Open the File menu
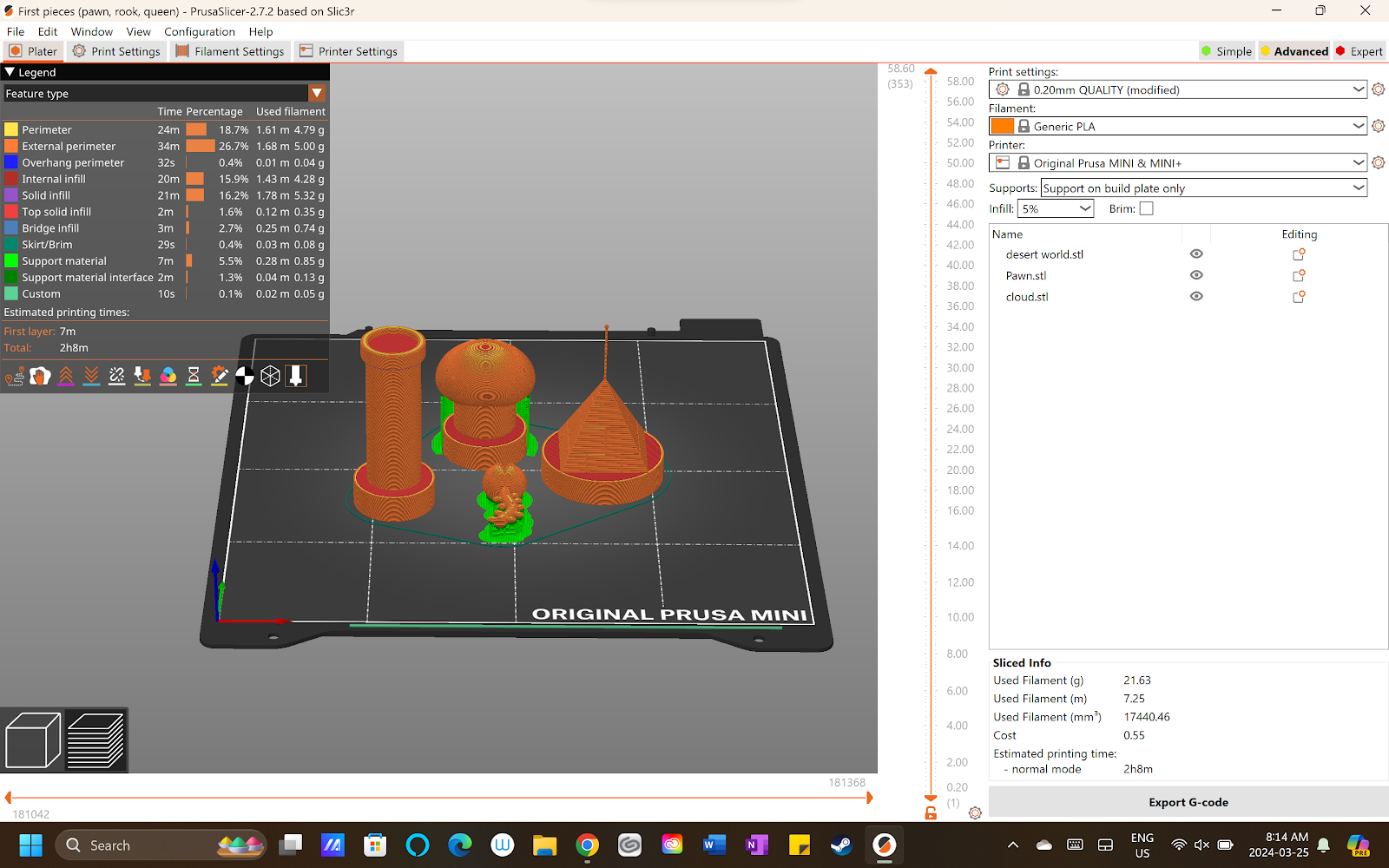 pos(16,31)
